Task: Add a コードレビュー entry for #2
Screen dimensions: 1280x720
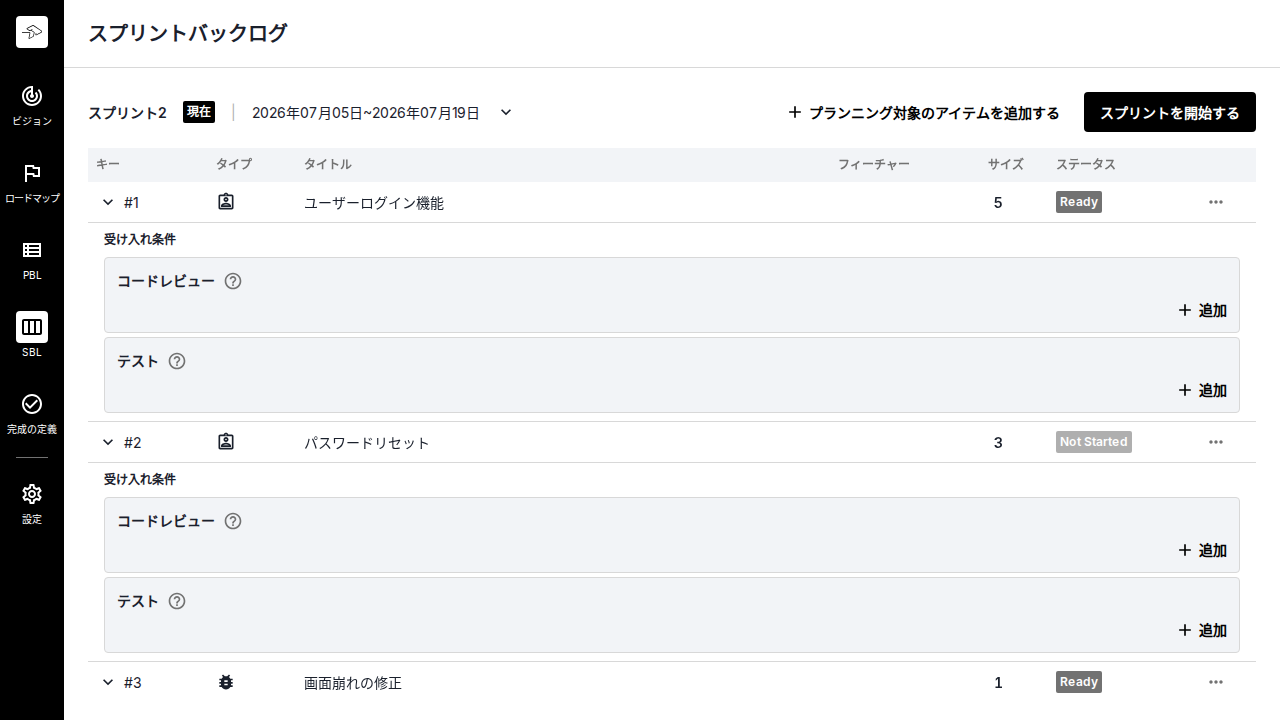Action: point(1203,550)
